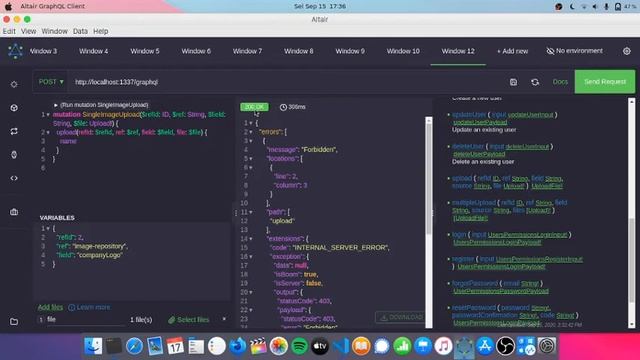The image size is (640, 360).
Task: Collapse result line 14 extensions object
Action: 251,239
